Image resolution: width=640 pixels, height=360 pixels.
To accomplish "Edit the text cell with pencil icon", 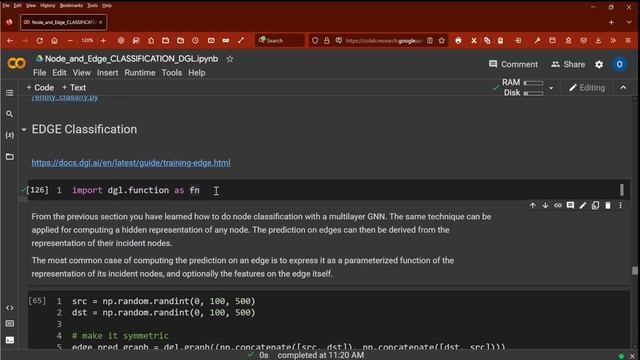I will pos(583,205).
